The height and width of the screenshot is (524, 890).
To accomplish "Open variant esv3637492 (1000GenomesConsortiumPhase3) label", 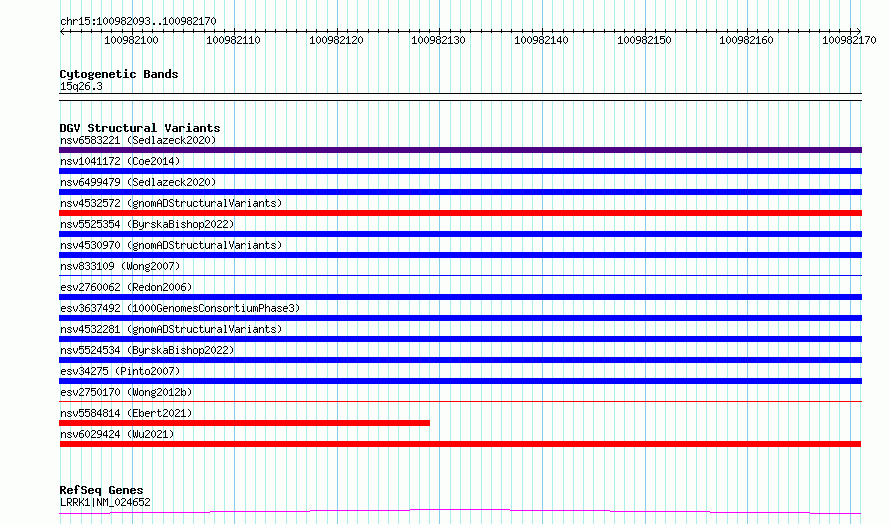I will (x=180, y=308).
